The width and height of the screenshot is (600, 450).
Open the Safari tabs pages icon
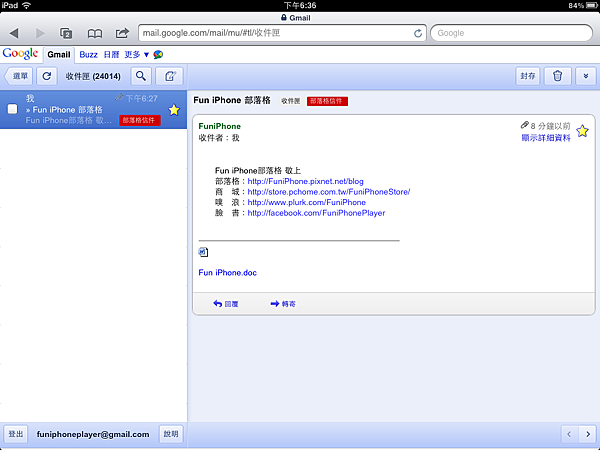[x=66, y=33]
